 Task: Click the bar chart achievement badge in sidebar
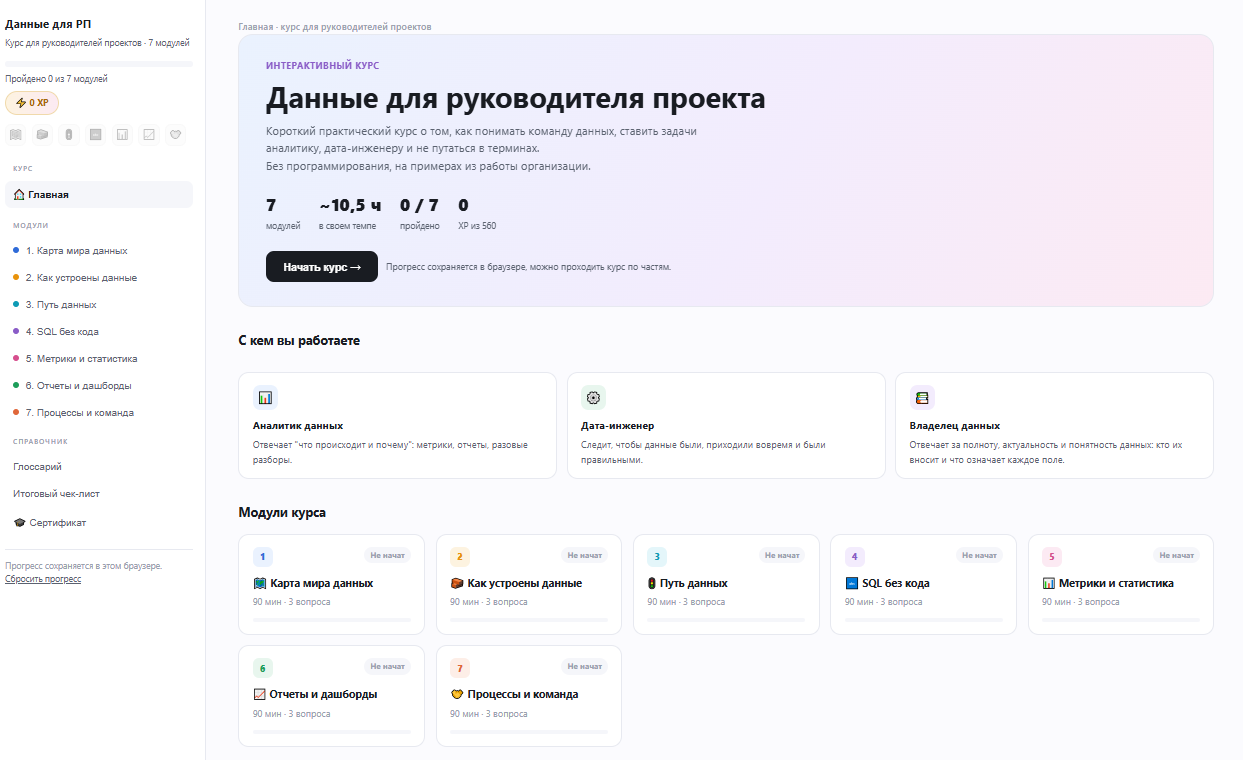point(122,134)
